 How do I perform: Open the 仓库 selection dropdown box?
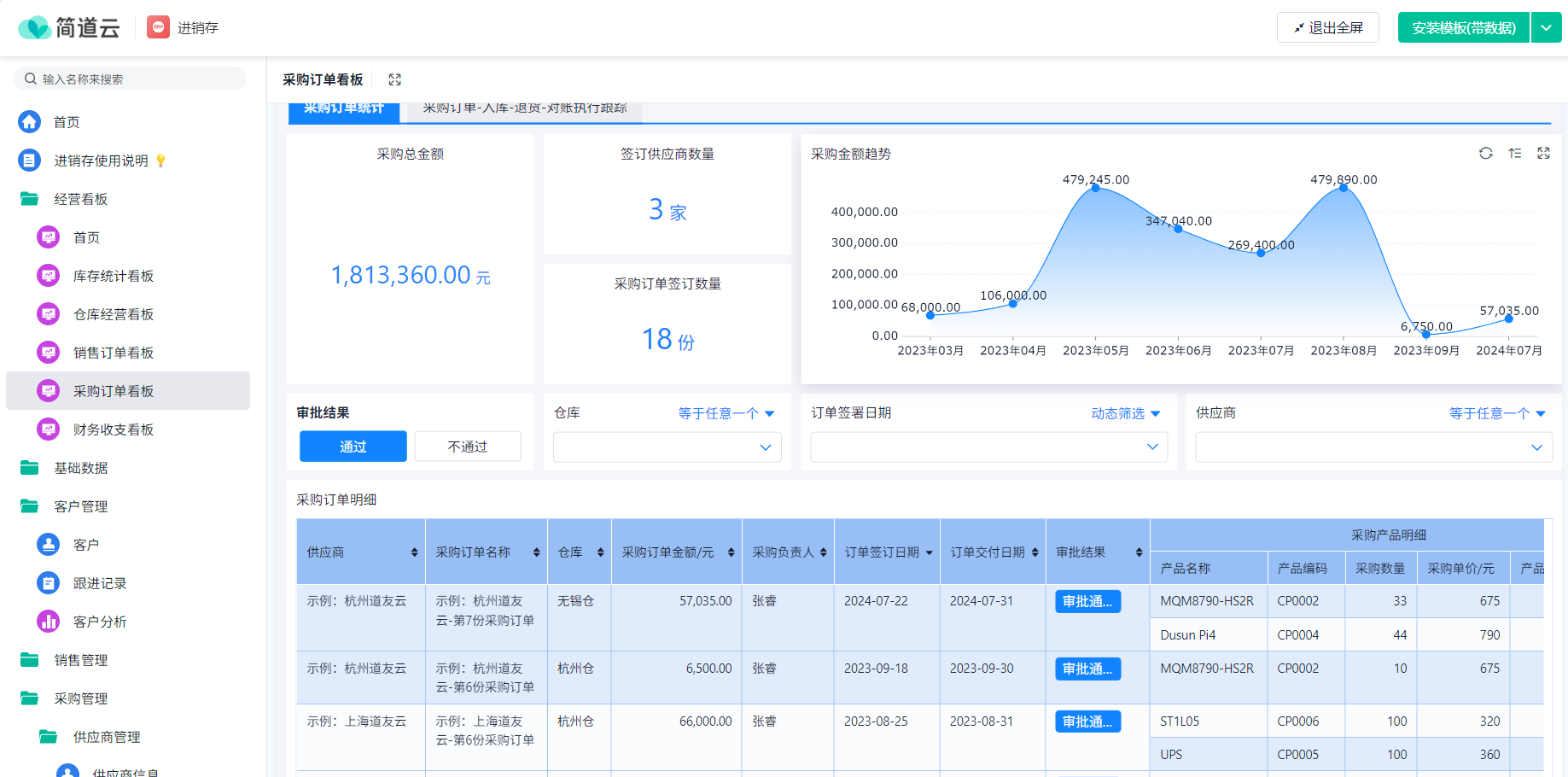667,447
